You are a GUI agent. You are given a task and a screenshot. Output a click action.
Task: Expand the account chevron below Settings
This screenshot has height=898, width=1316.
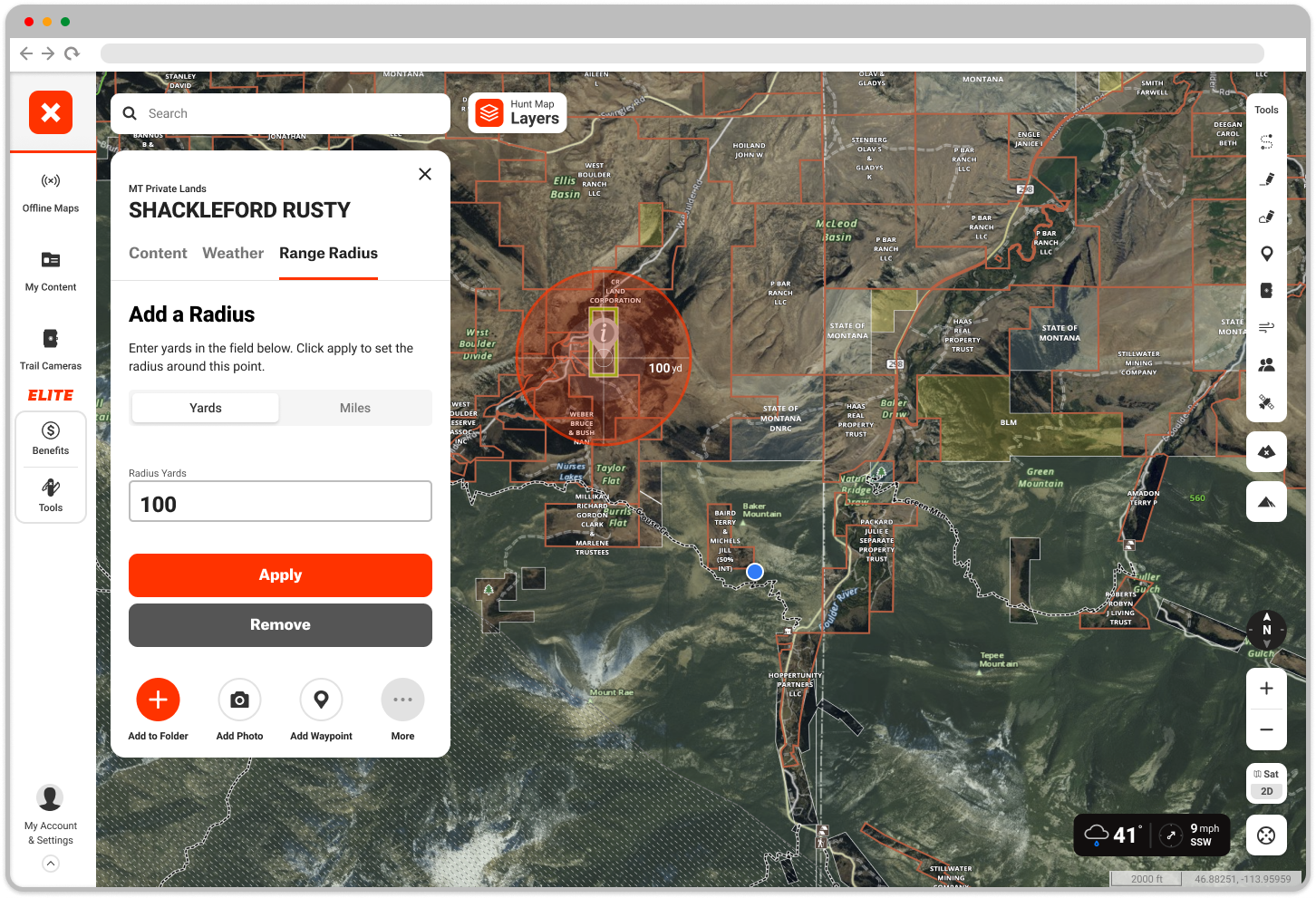(51, 864)
